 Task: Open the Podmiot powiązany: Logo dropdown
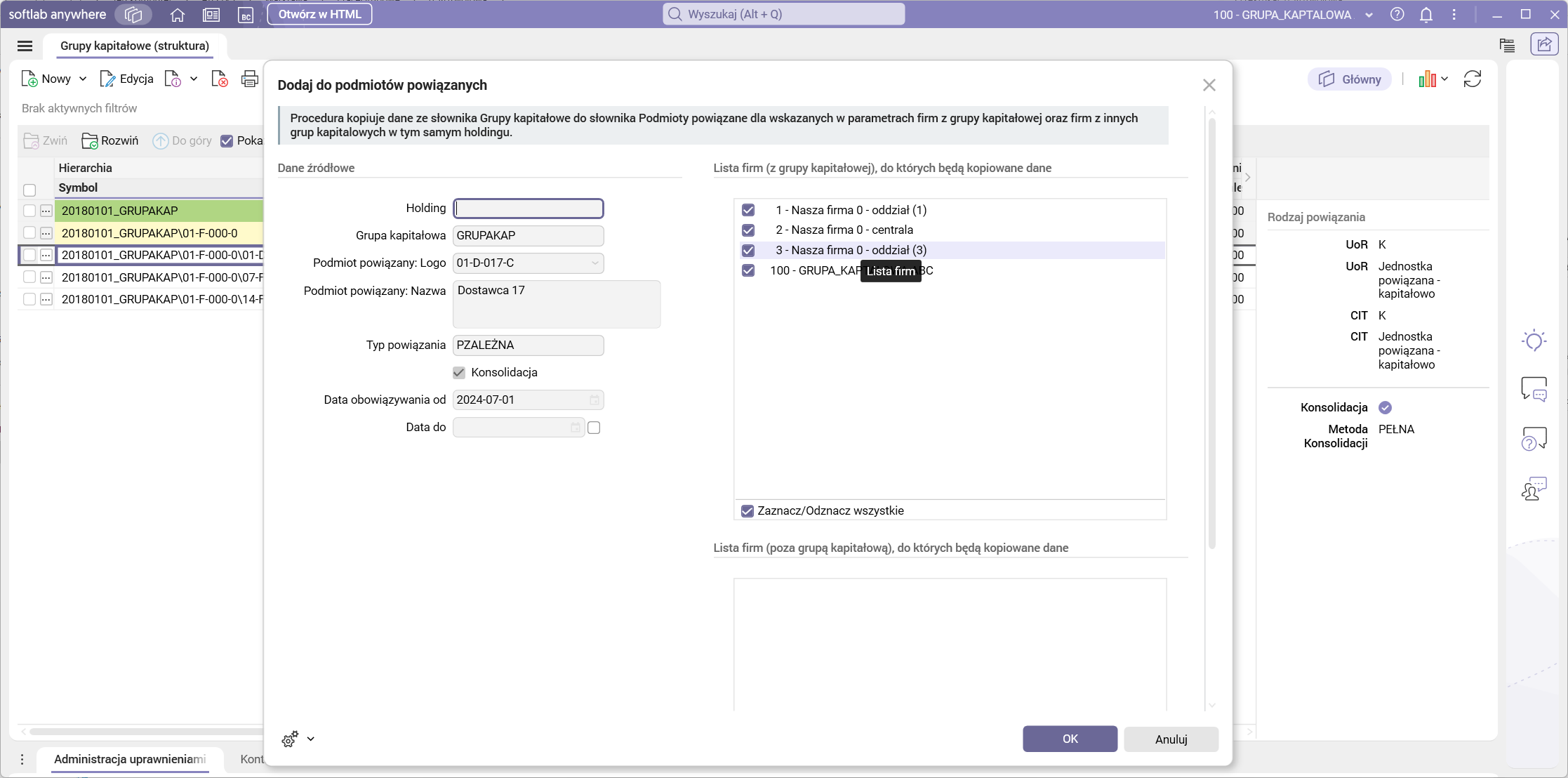coord(594,263)
